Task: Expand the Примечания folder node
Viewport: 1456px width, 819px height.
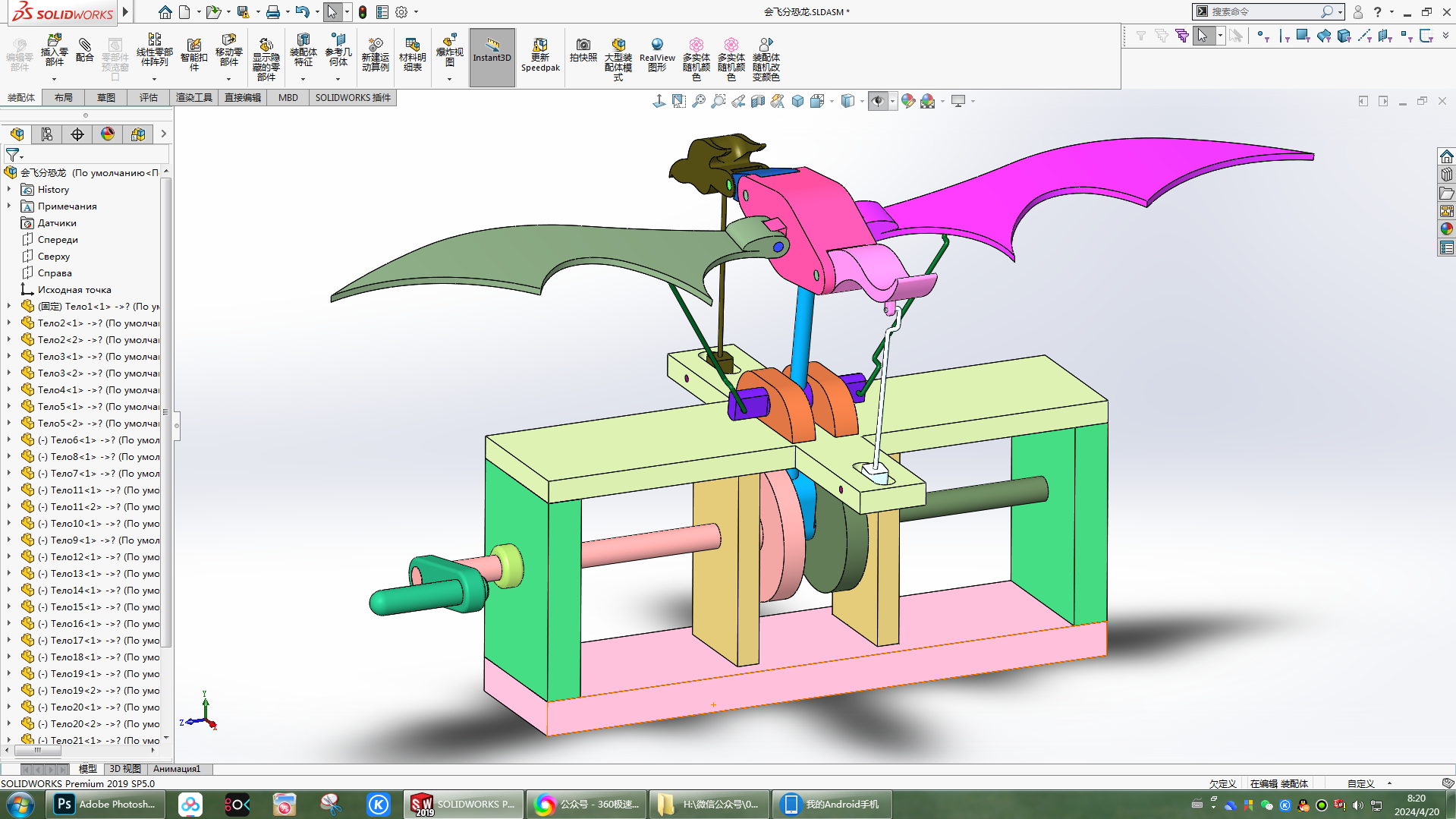Action: [9, 206]
